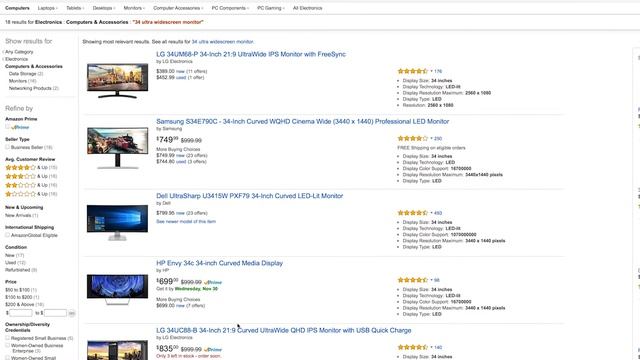Screen dimensions: 640x360
Task: Go to the All Electronics tab
Action: click(307, 8)
